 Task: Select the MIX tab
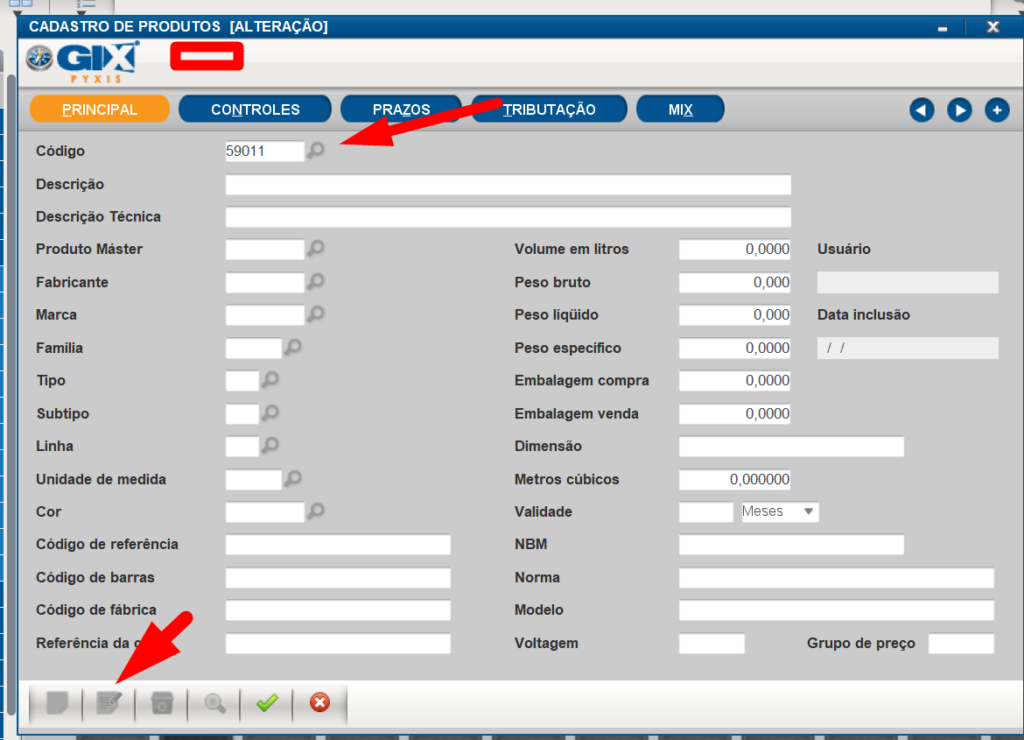pos(680,109)
